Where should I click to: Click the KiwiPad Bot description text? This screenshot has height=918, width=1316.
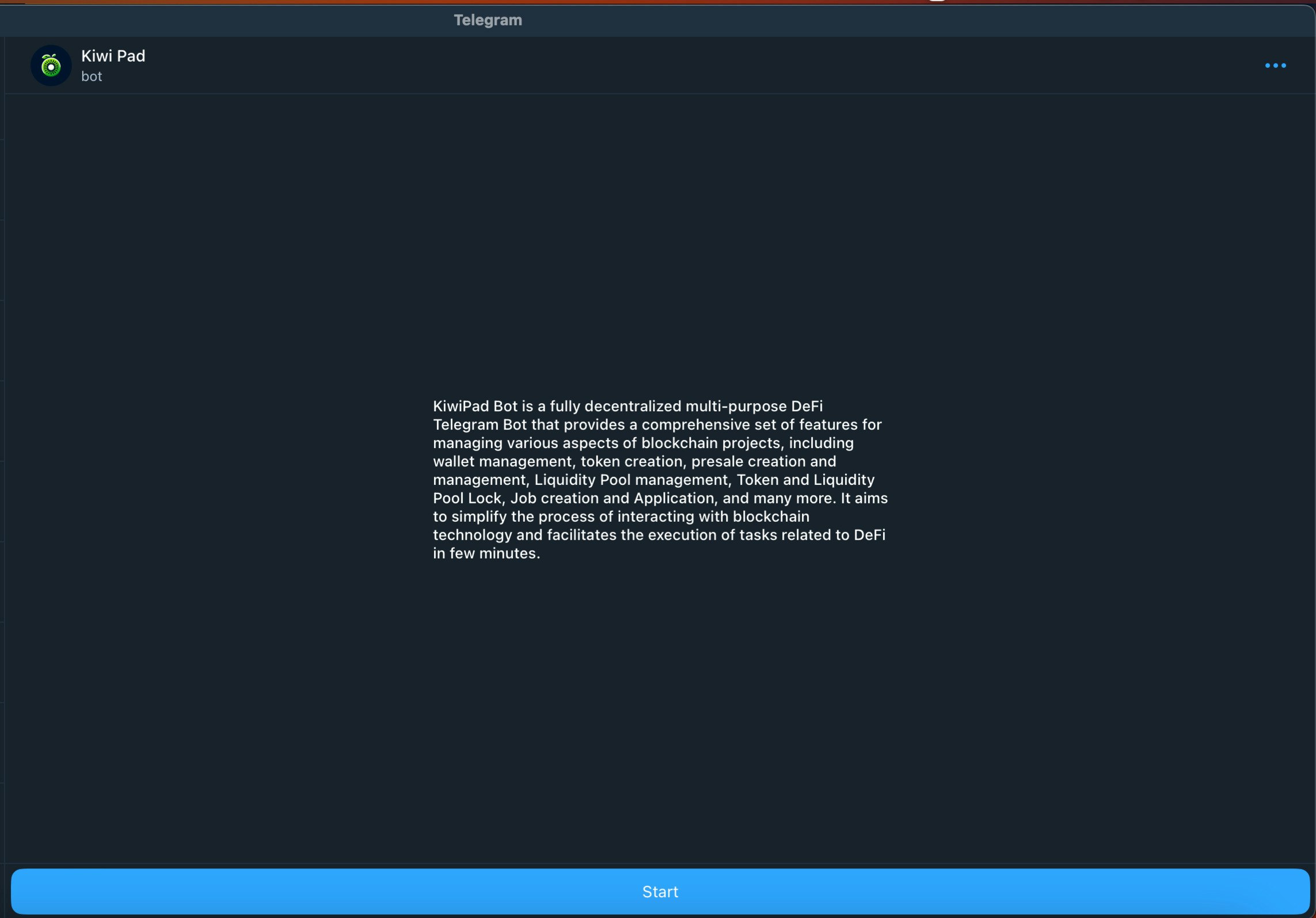(660, 480)
